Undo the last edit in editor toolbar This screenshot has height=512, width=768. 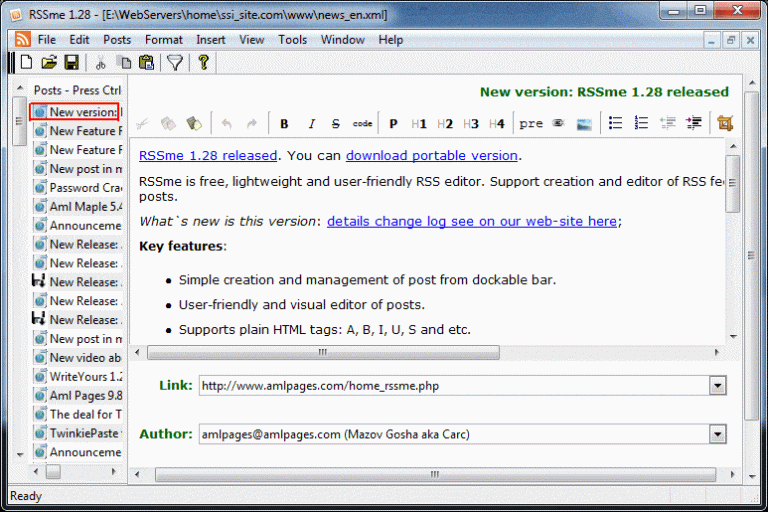coord(226,124)
